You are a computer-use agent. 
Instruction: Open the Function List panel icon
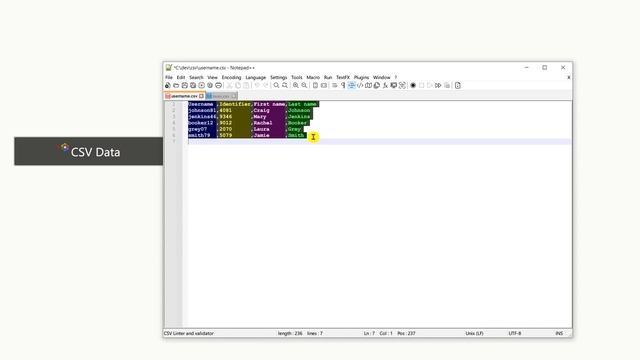pos(385,85)
